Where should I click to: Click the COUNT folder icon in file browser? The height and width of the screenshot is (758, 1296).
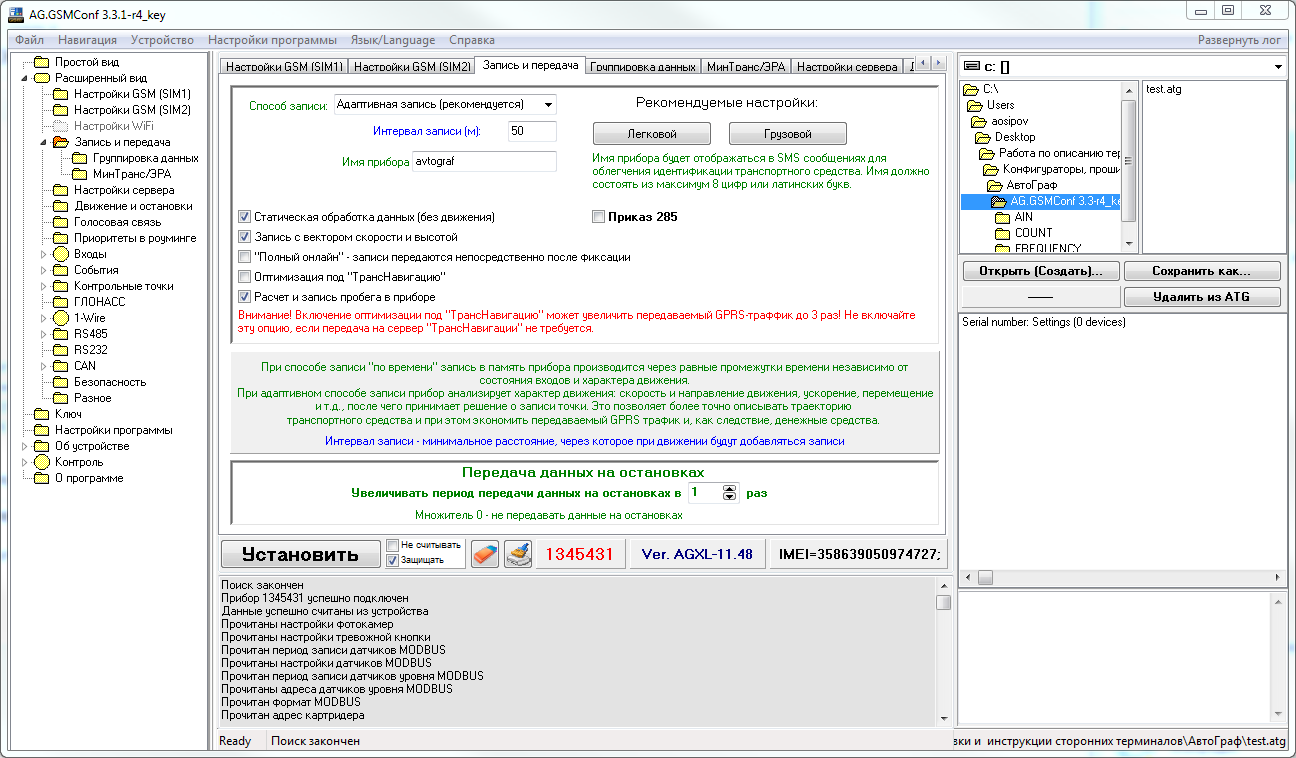1002,233
